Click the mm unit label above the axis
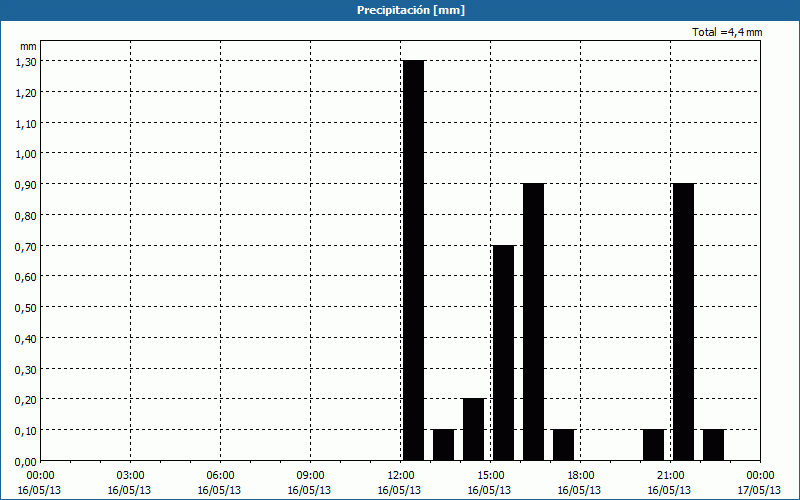This screenshot has height=500, width=800. pyautogui.click(x=28, y=46)
